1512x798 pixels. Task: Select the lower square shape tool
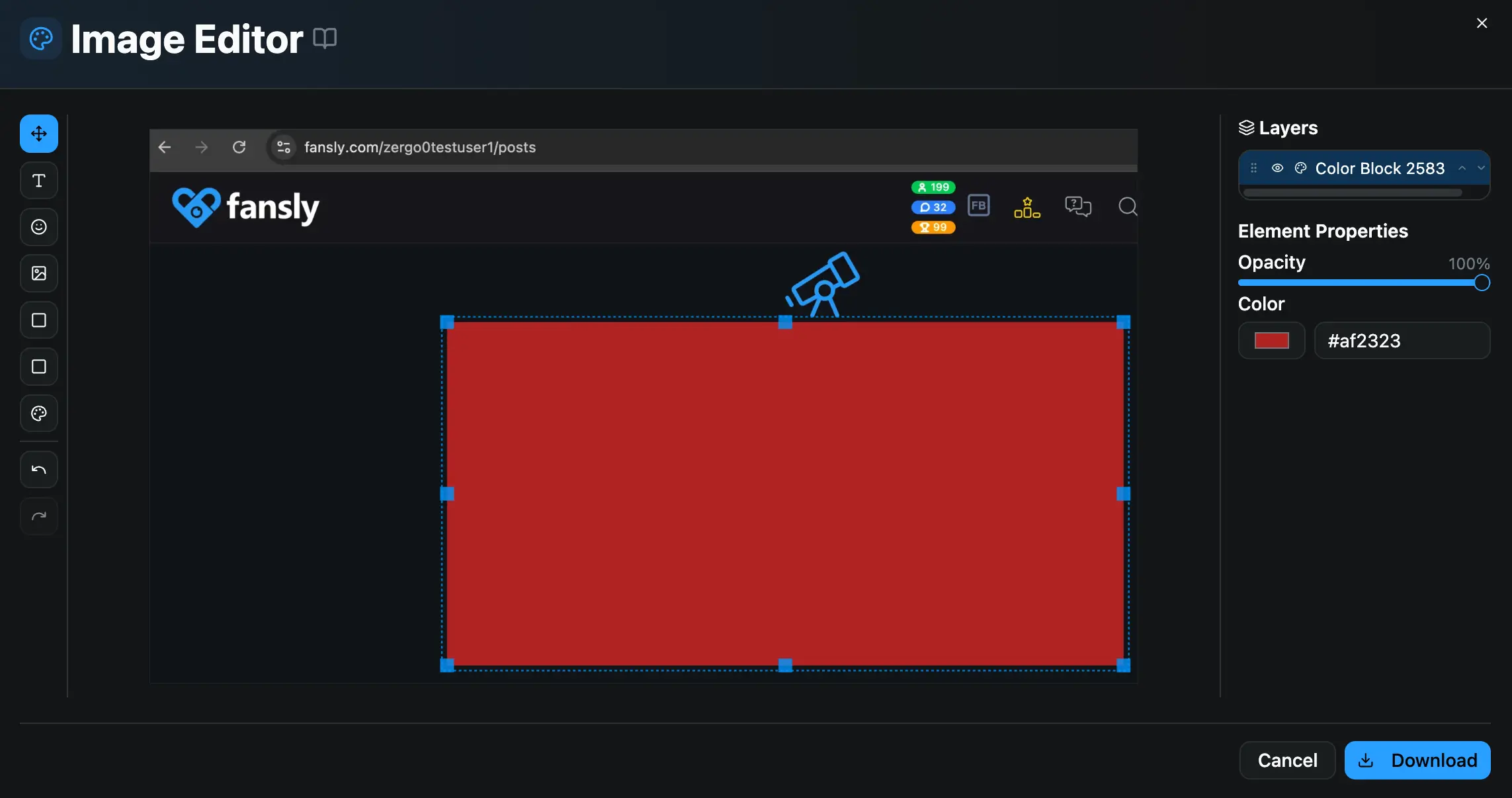pyautogui.click(x=38, y=367)
